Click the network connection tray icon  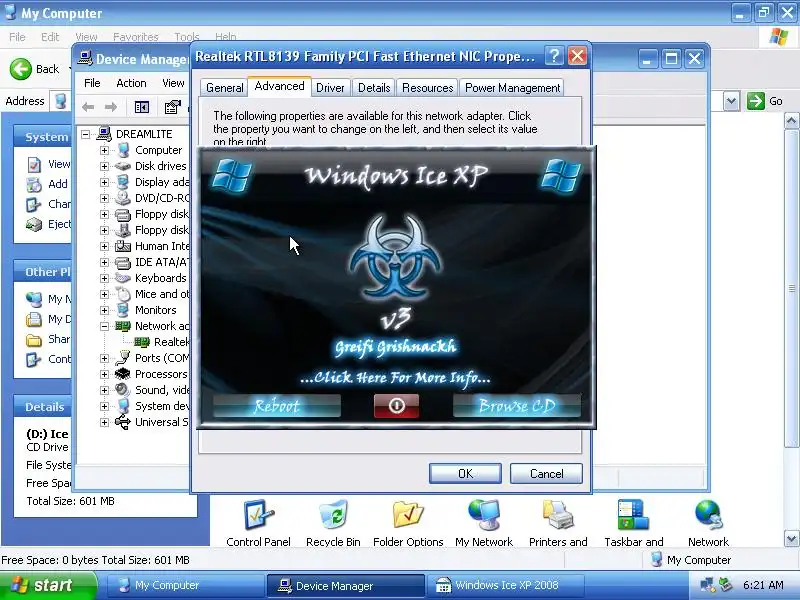[707, 585]
